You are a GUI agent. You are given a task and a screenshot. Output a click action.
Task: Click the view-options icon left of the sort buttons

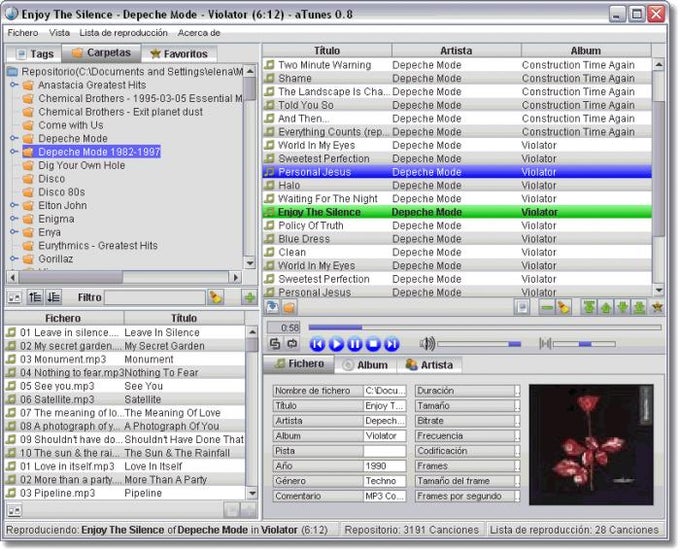tap(14, 297)
